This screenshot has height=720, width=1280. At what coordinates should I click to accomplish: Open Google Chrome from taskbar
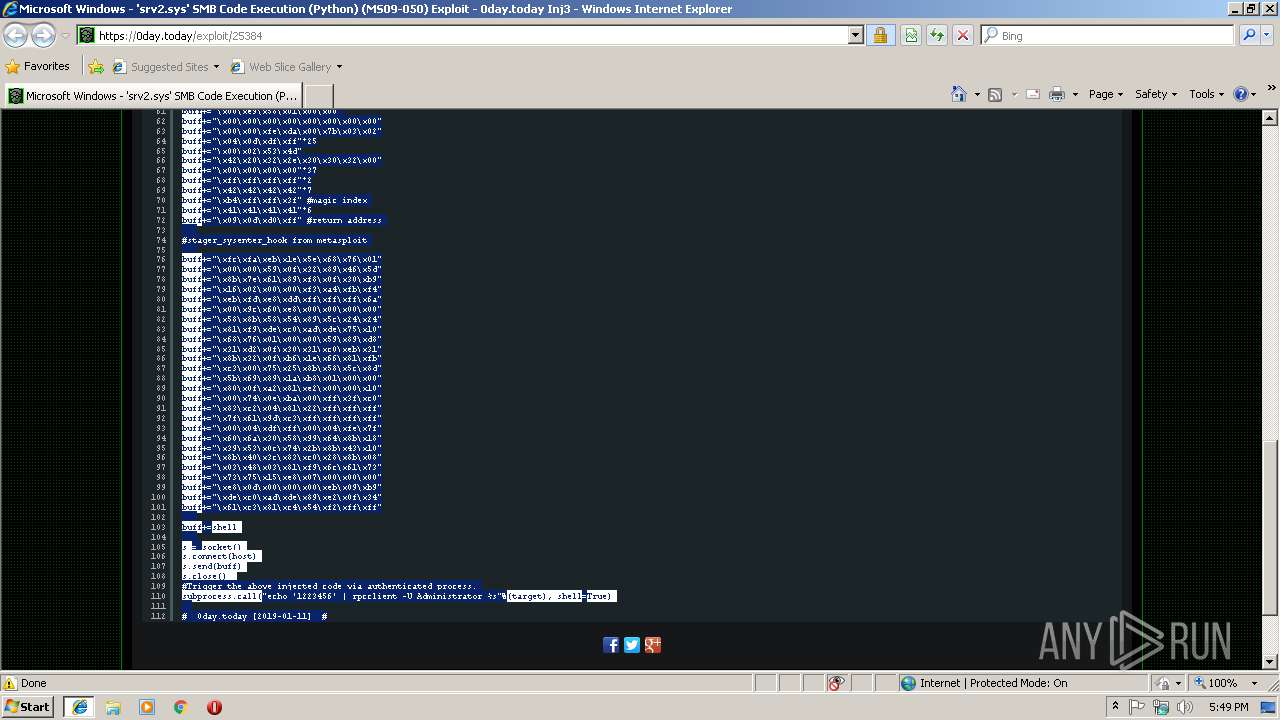pos(181,707)
